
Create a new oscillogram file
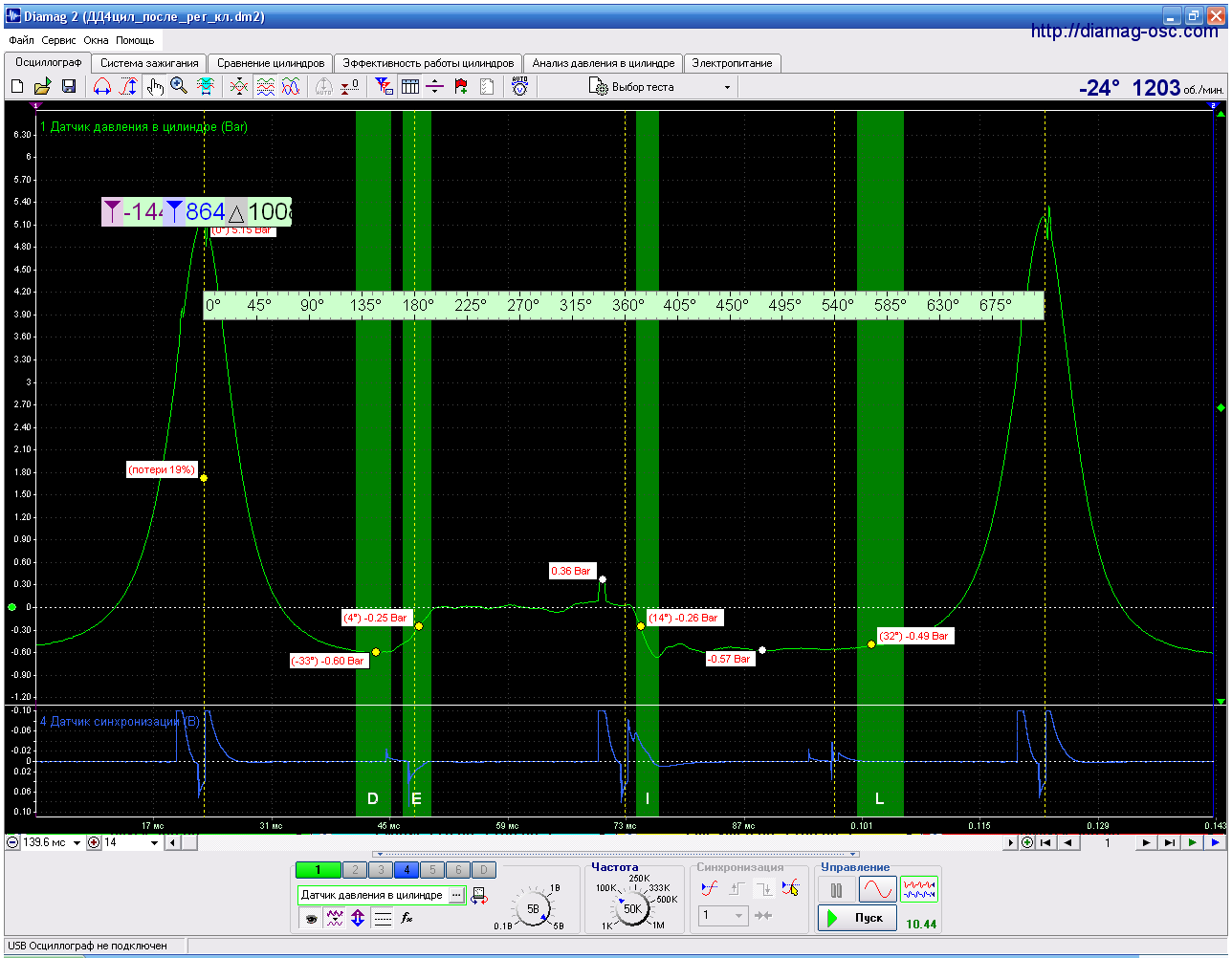click(17, 87)
